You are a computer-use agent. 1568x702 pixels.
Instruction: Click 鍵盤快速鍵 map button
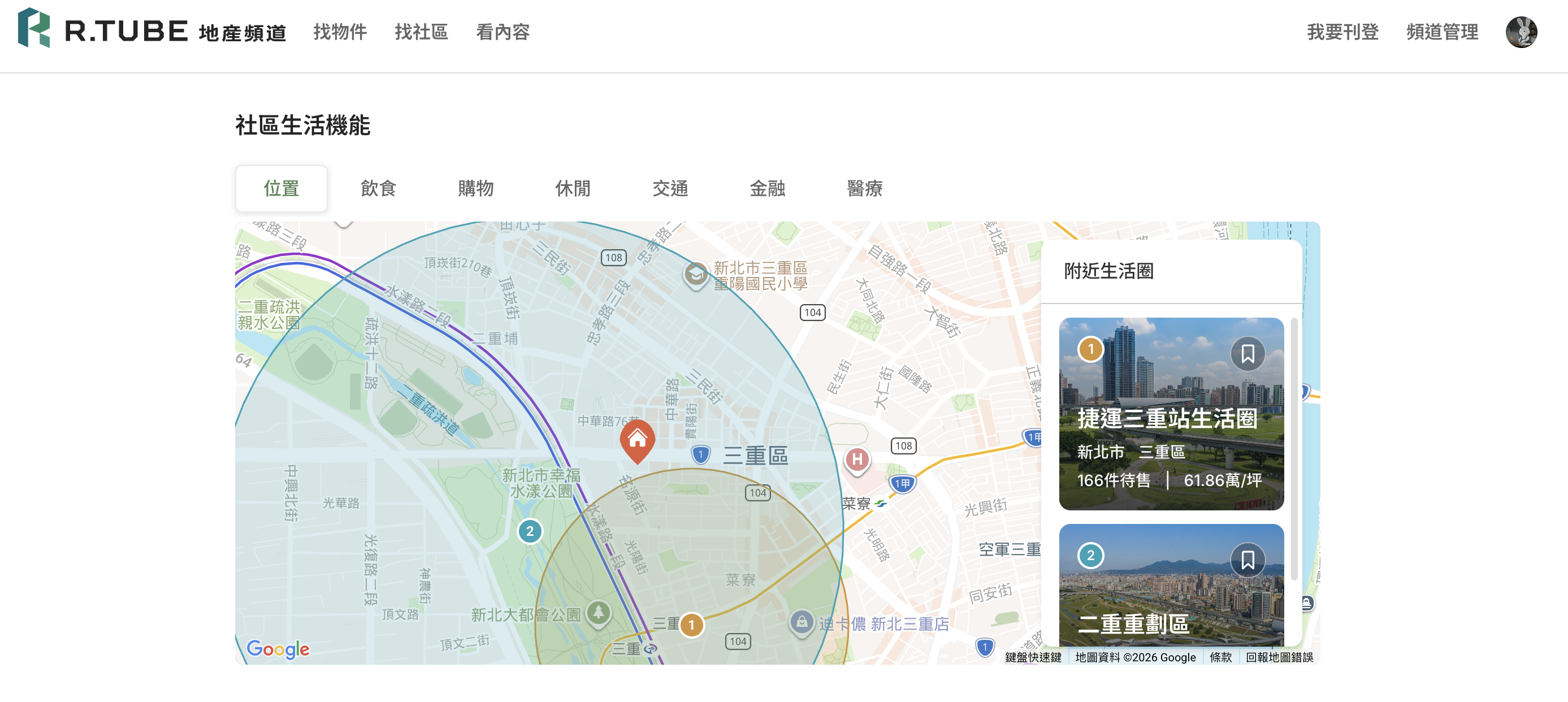click(1033, 657)
